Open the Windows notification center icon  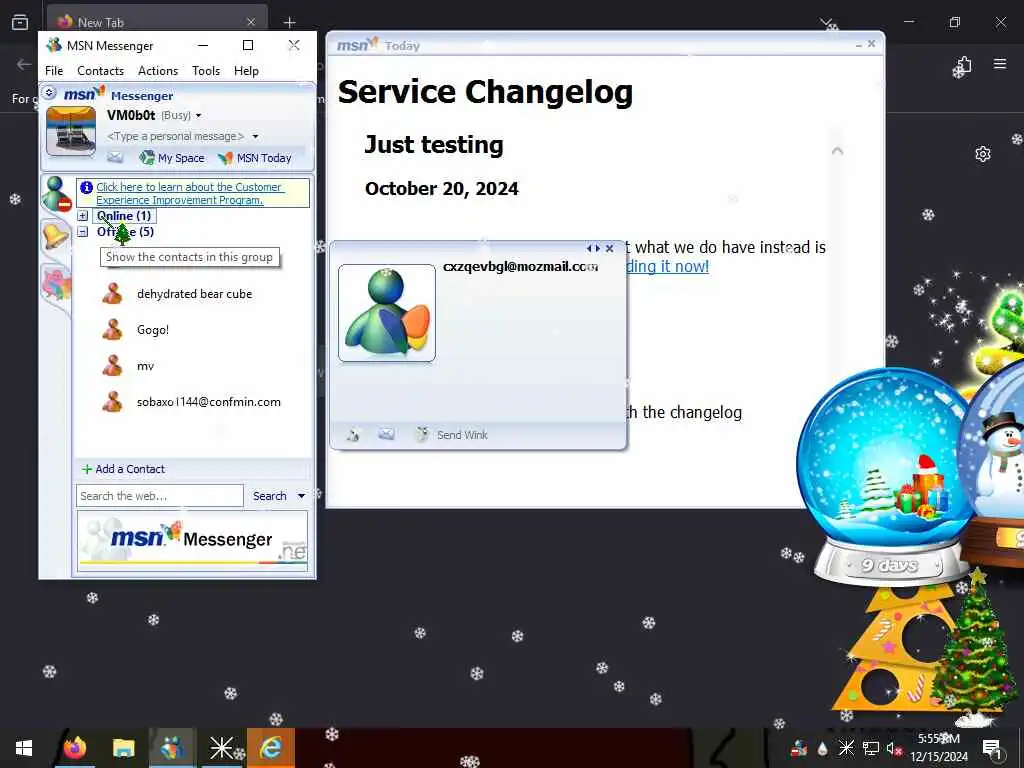[992, 748]
